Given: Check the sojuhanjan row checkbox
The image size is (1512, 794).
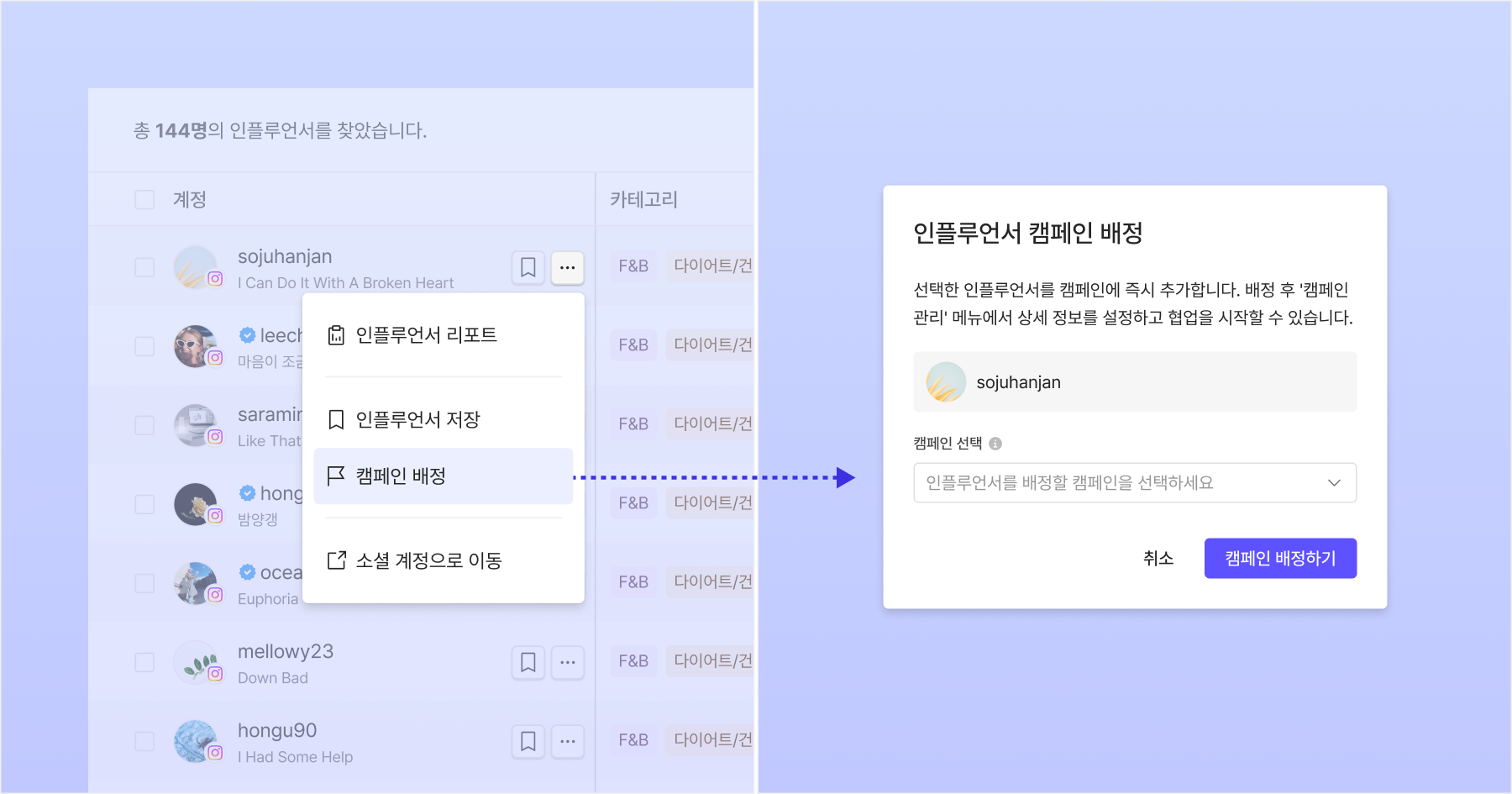Looking at the screenshot, I should click(144, 267).
